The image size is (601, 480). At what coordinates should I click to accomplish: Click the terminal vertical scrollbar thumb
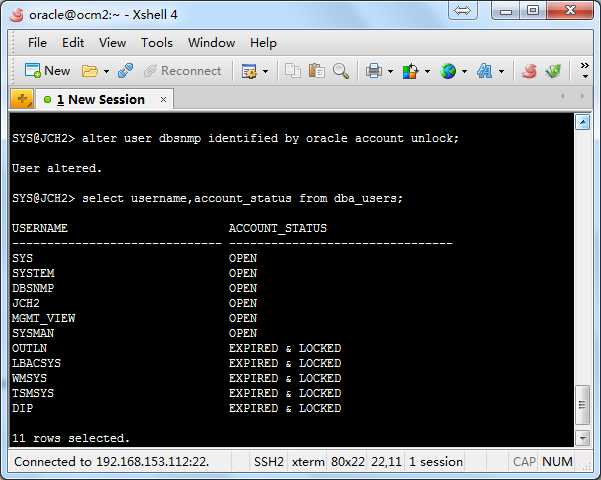583,405
